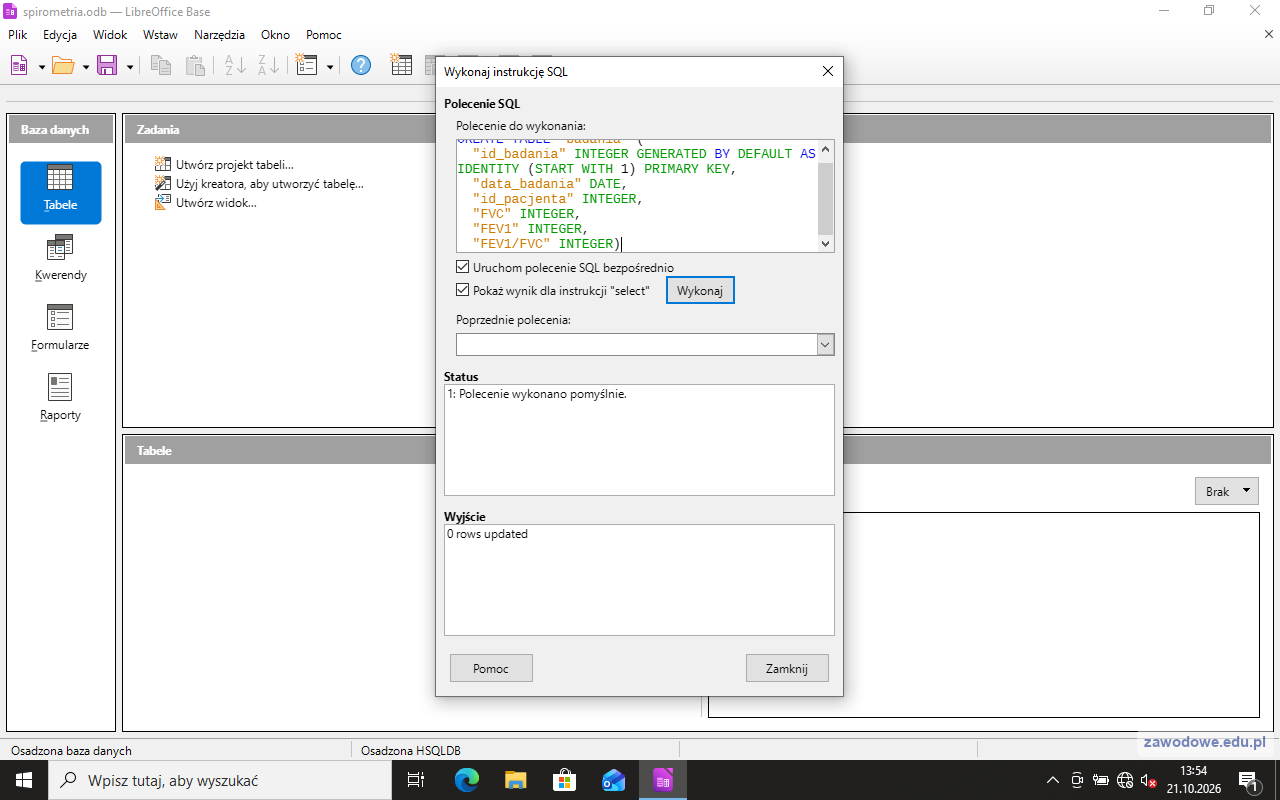This screenshot has width=1280, height=800.
Task: Expand the New Form icon dropdown arrow
Action: click(x=330, y=67)
